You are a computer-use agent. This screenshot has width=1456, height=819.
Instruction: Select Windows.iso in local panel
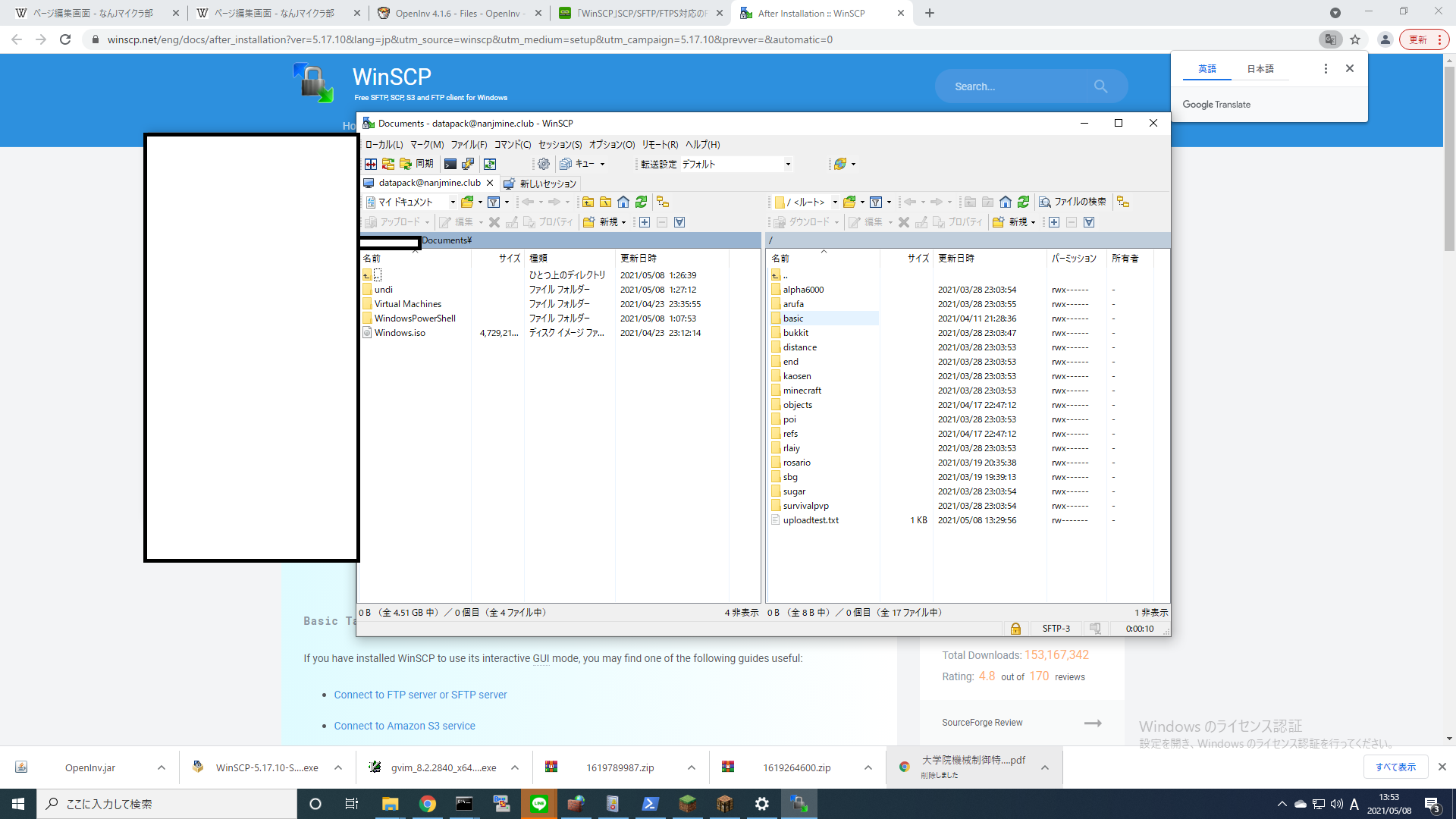(400, 333)
